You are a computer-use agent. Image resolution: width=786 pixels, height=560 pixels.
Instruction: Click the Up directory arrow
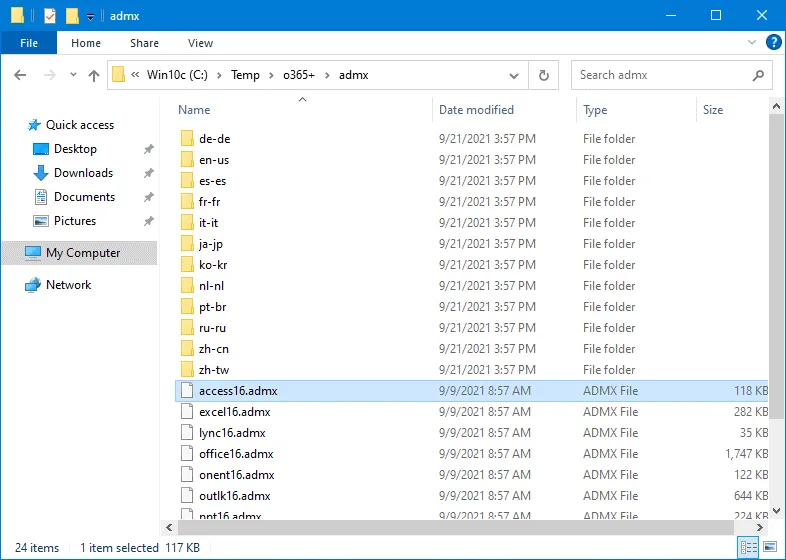click(94, 75)
